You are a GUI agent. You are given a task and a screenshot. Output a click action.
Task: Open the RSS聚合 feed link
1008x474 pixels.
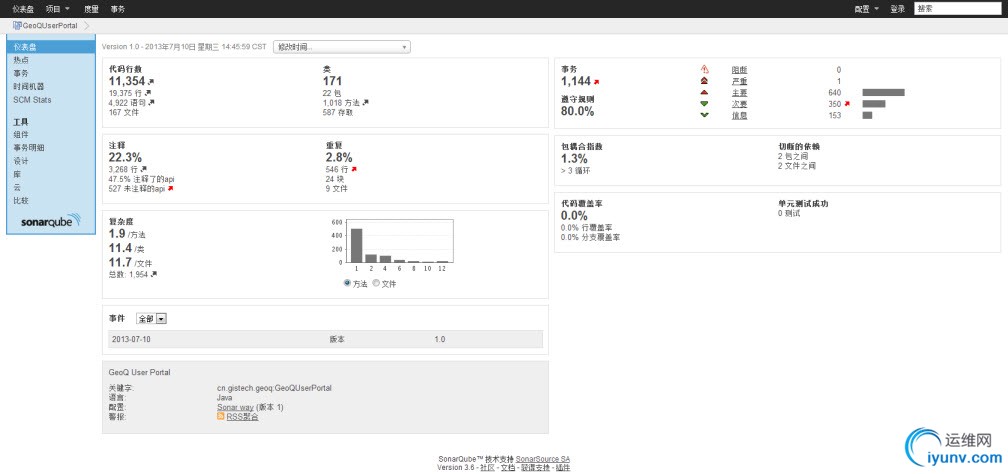(242, 417)
